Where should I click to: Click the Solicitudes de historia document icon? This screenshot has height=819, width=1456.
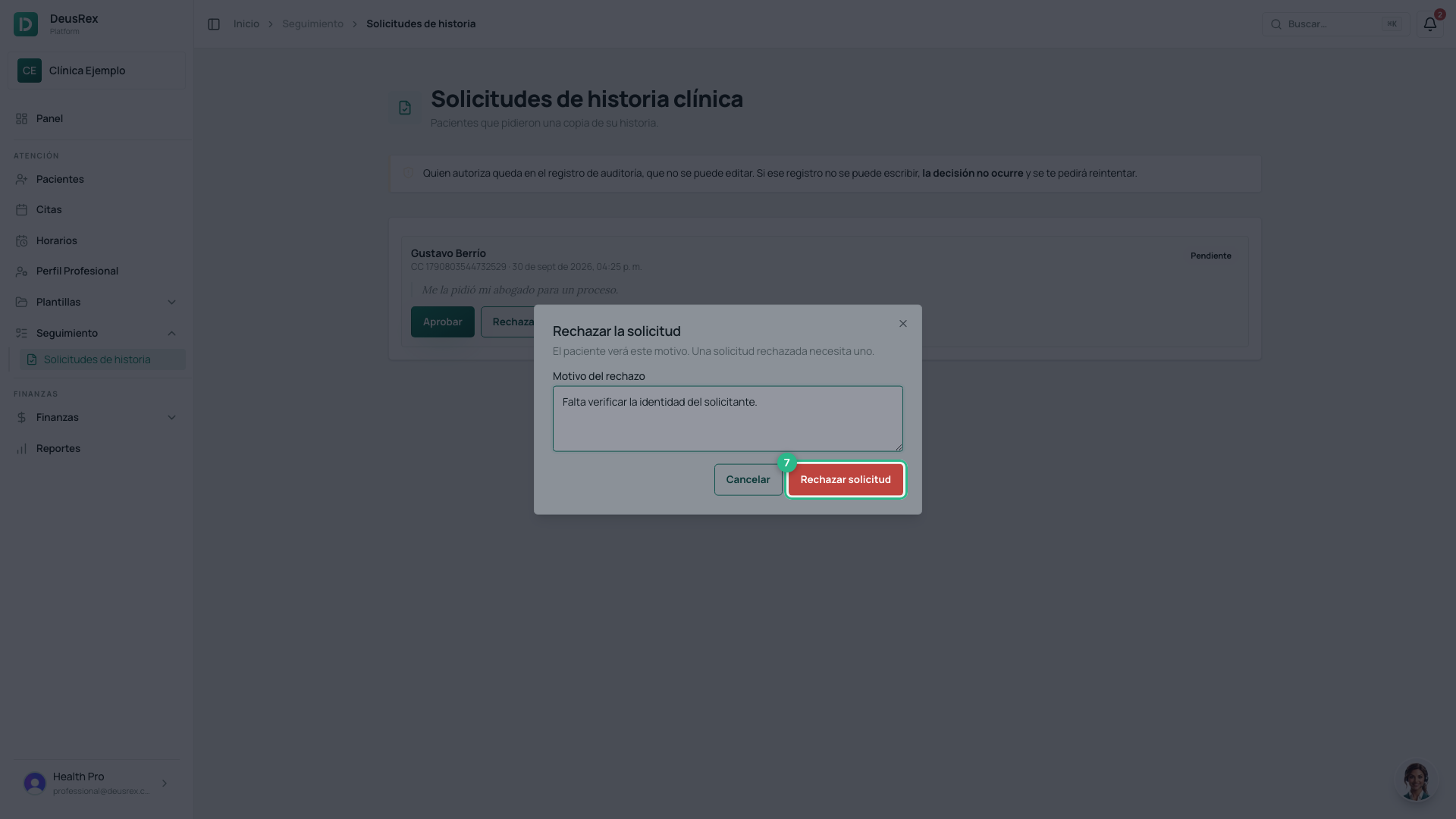click(x=32, y=360)
